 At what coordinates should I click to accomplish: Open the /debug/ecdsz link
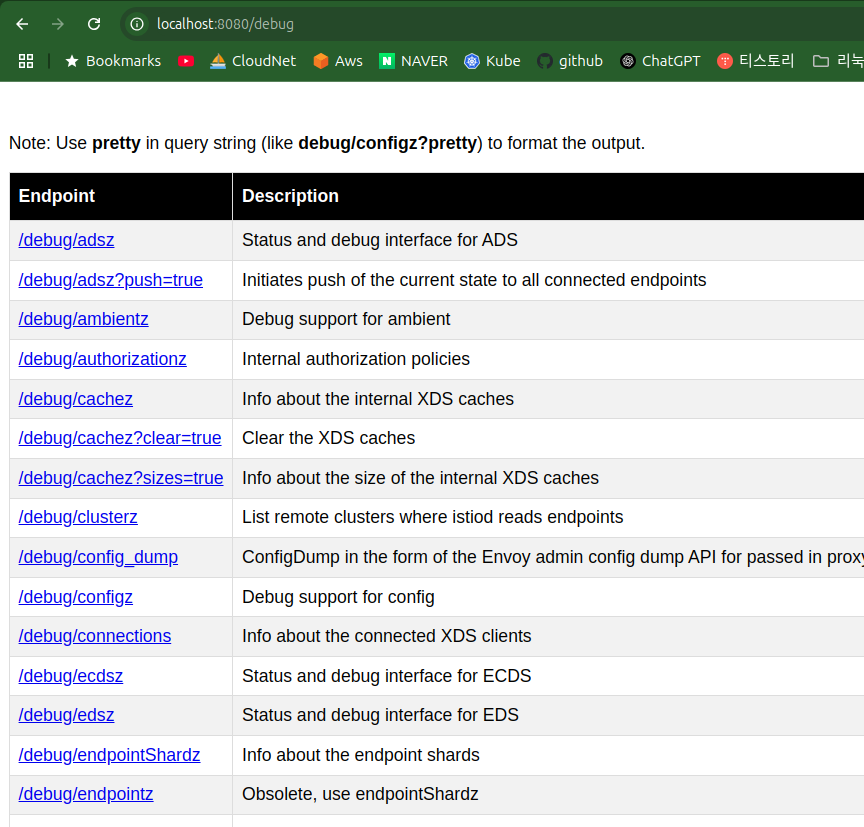pyautogui.click(x=71, y=676)
